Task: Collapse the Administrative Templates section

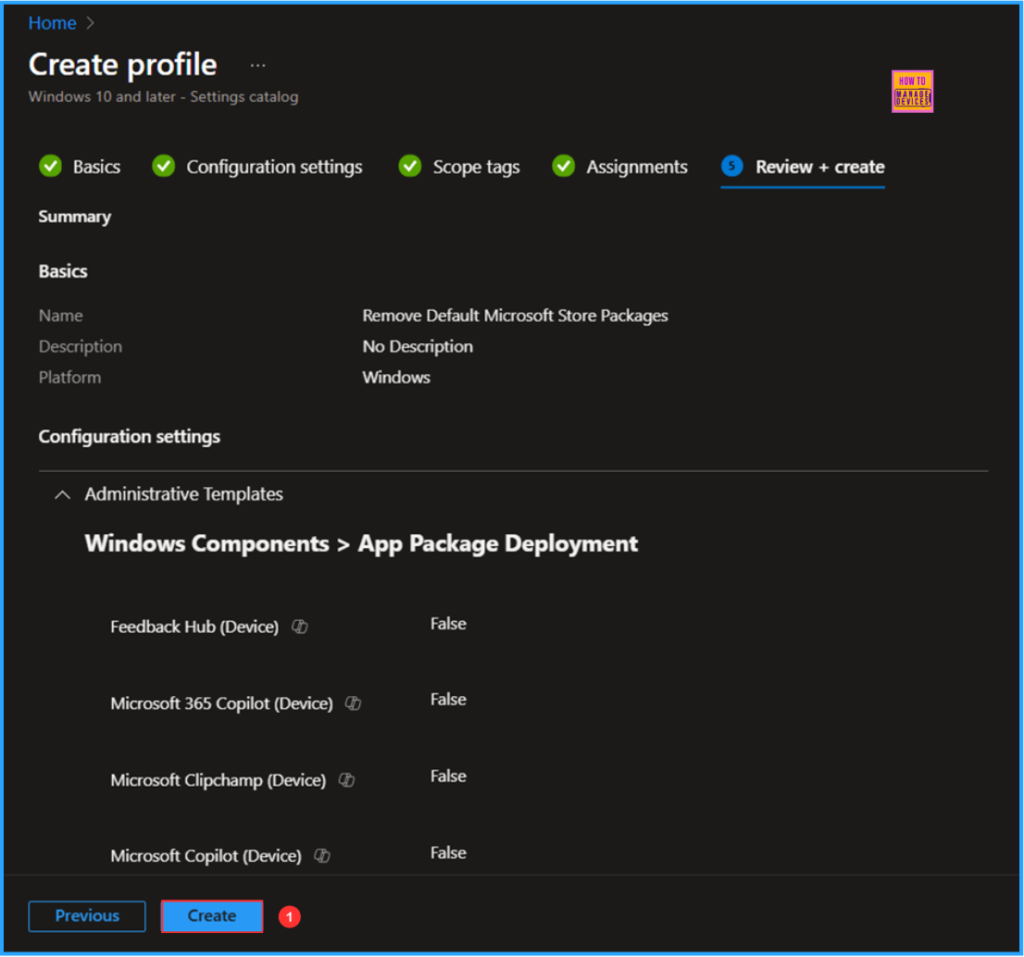Action: [62, 495]
